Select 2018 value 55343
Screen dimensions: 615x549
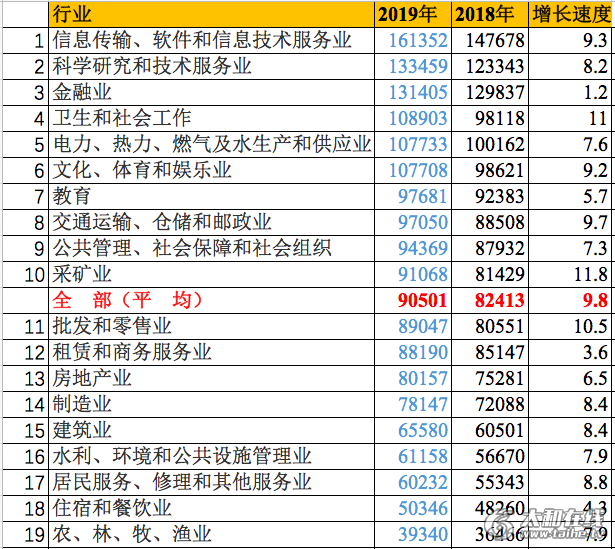tap(490, 482)
